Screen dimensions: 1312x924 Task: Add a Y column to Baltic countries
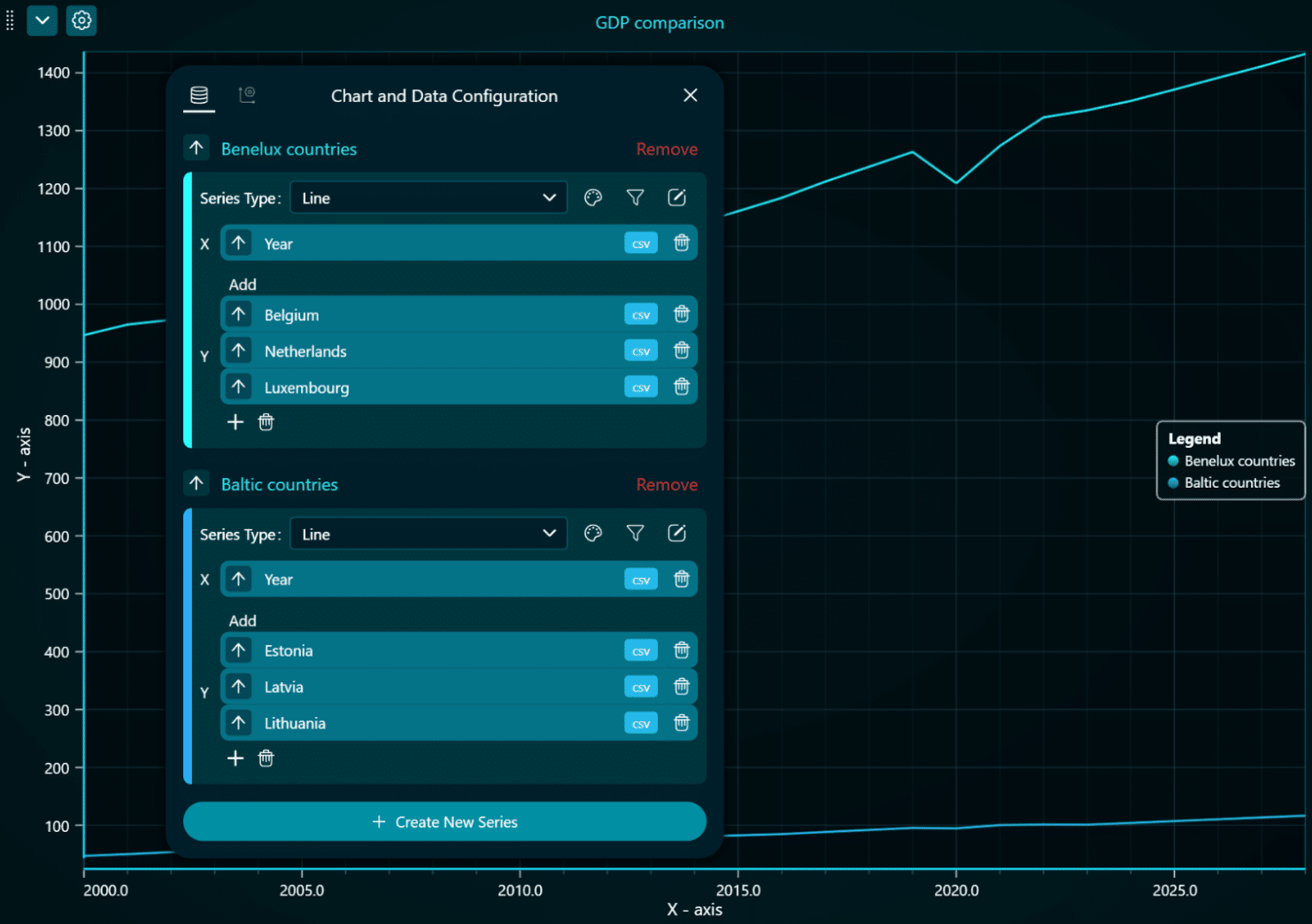coord(235,758)
